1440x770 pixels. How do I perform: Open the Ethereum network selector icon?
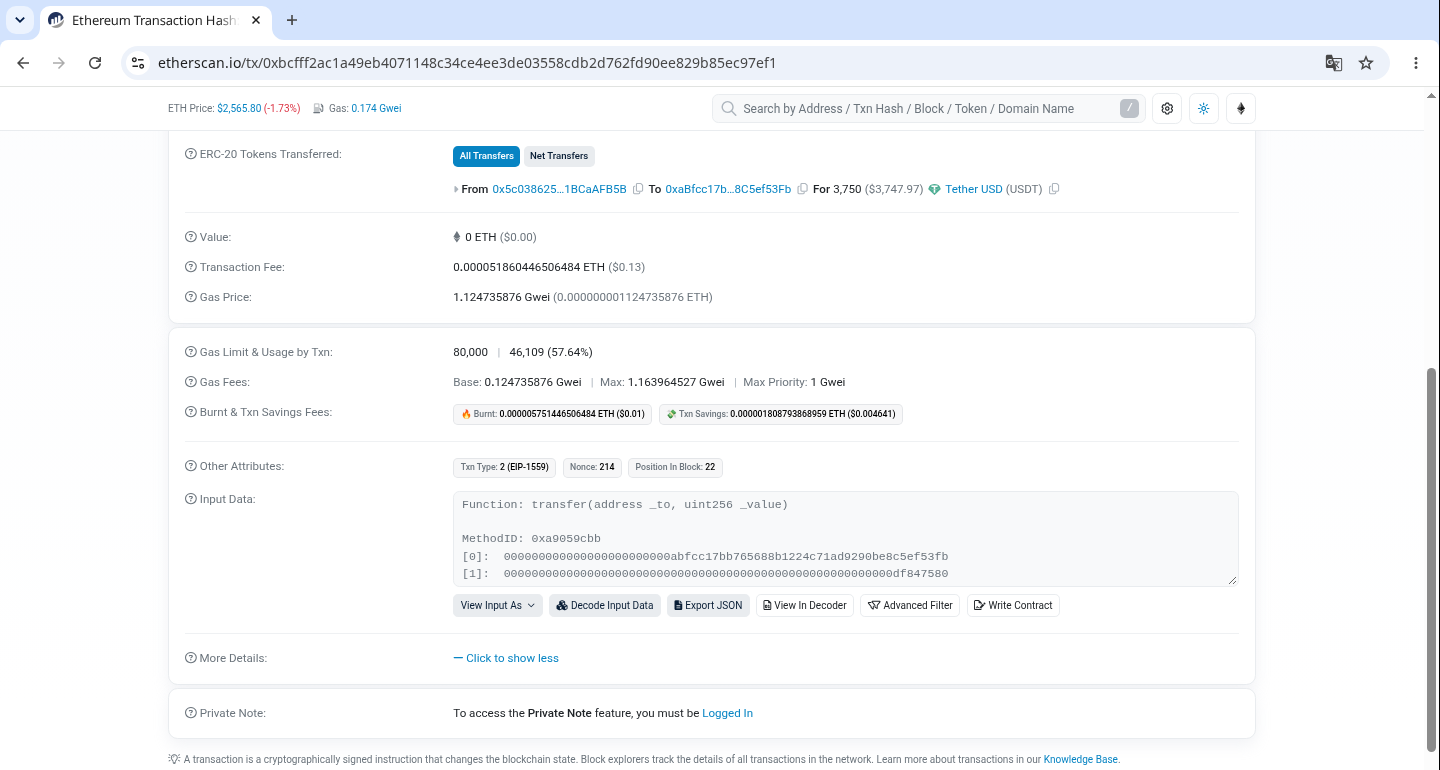(x=1241, y=108)
